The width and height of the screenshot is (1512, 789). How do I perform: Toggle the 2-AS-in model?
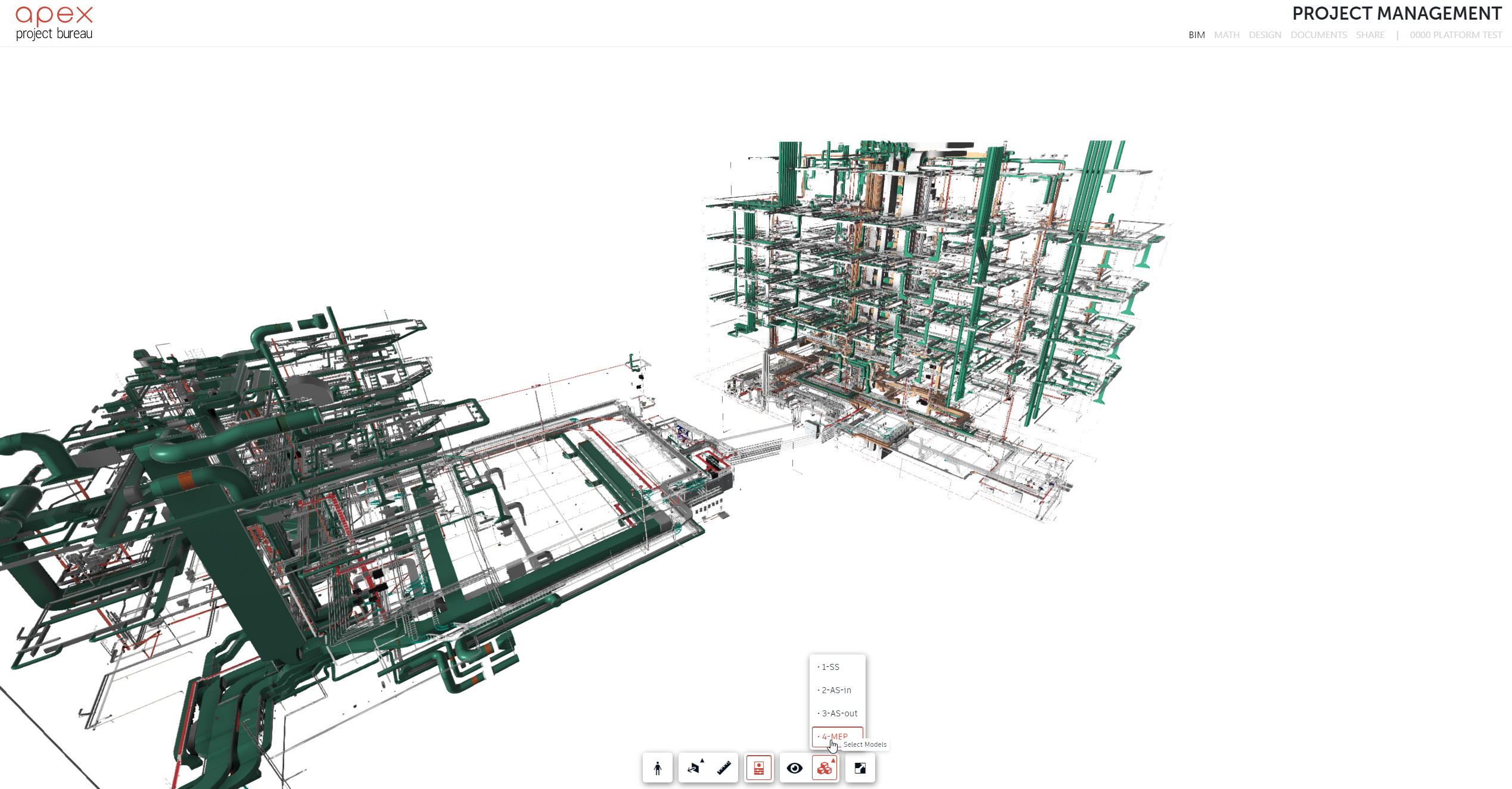coord(836,690)
